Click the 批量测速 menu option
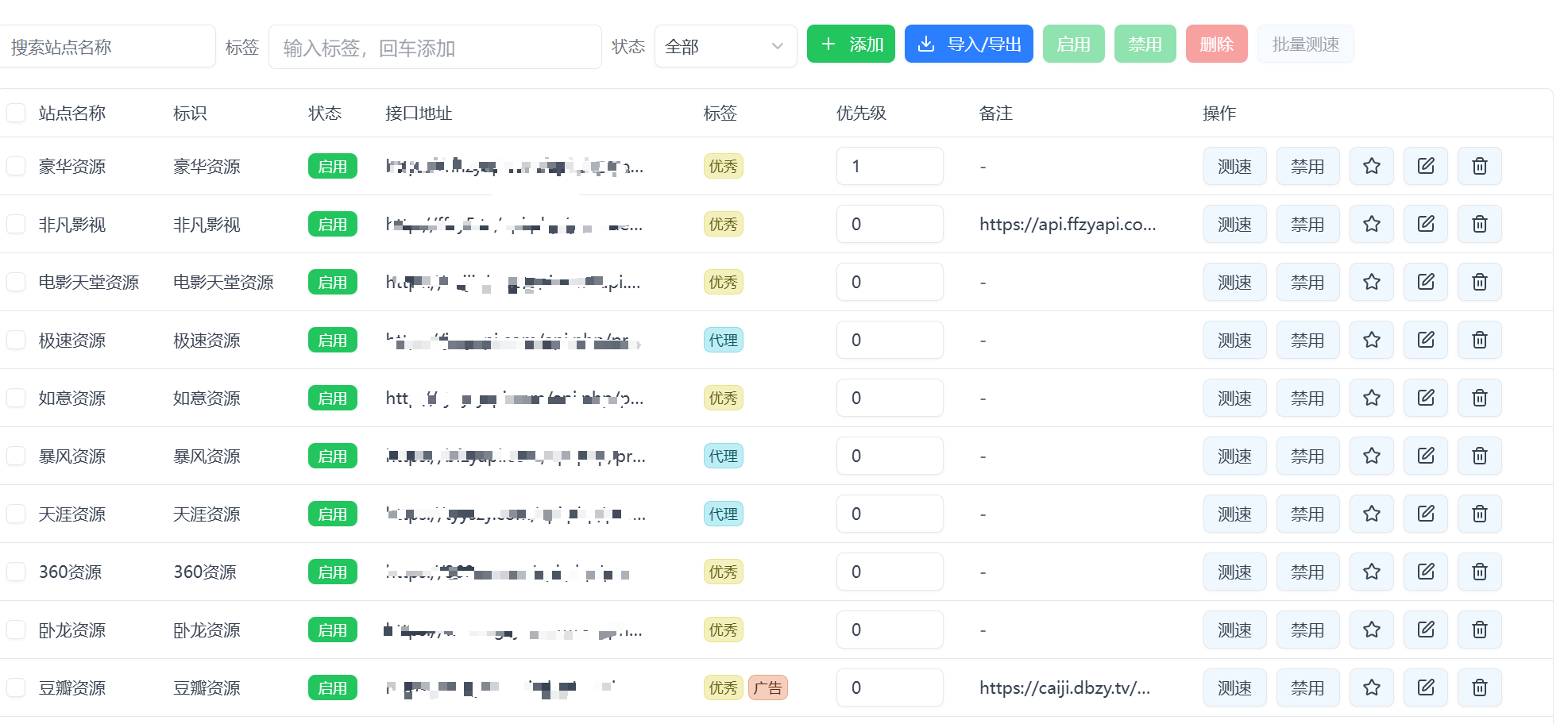Screen dimensions: 1568x724 (x=1305, y=44)
